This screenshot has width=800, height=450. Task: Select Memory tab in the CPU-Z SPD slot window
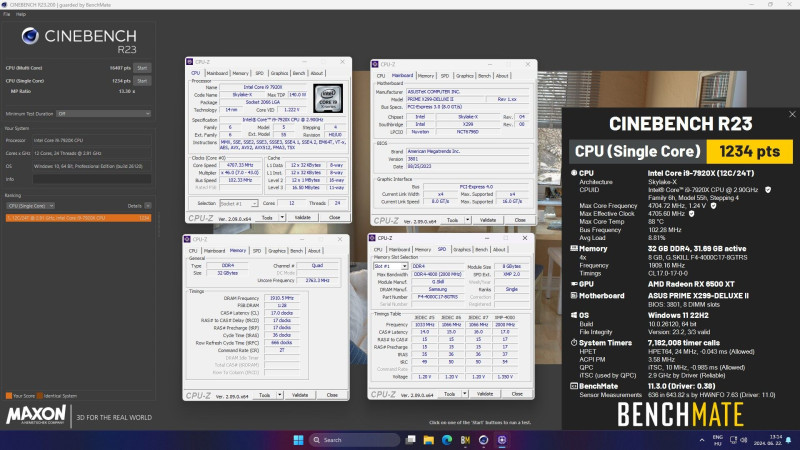[x=422, y=250]
